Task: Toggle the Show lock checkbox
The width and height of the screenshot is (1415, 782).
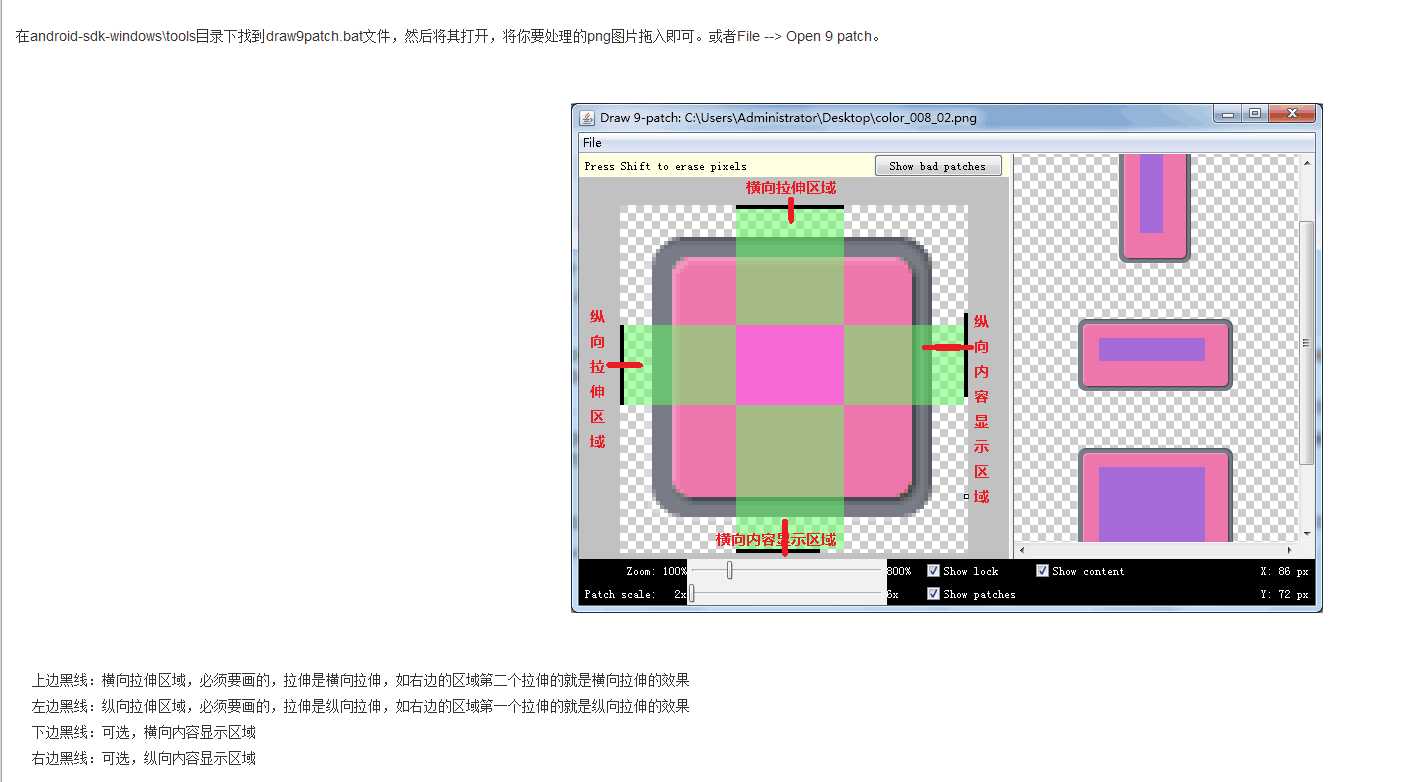Action: (x=934, y=571)
